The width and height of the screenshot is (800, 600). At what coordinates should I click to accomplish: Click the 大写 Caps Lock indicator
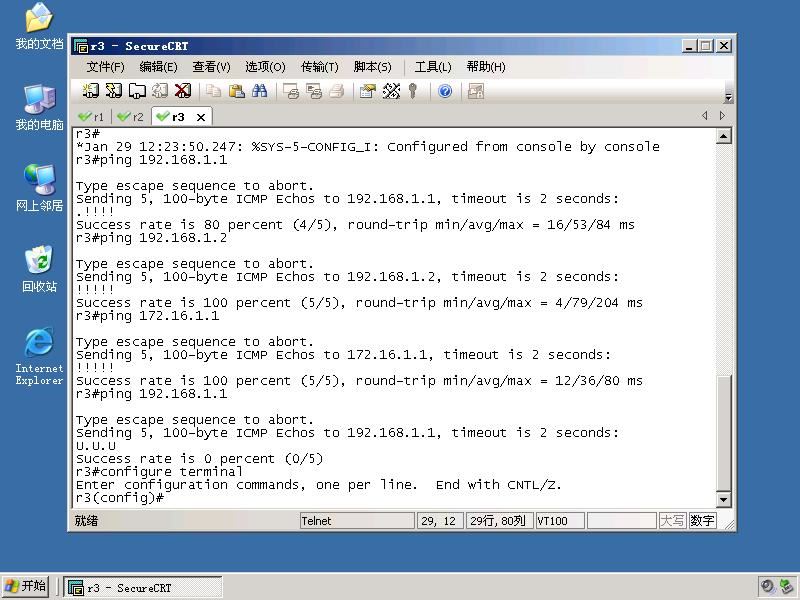click(x=672, y=521)
